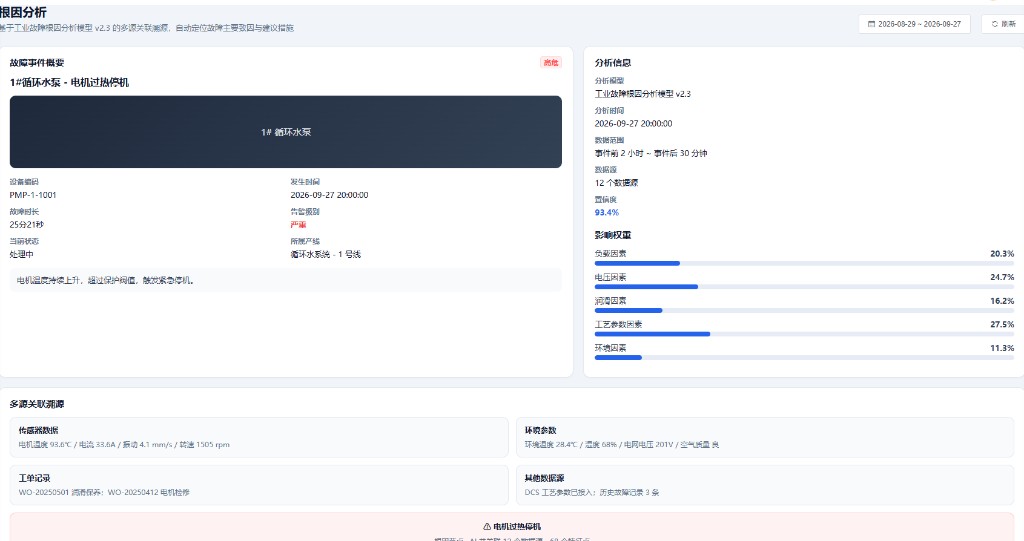This screenshot has height=541, width=1024.
Task: Click the calendar icon in the date range box
Action: coord(871,24)
